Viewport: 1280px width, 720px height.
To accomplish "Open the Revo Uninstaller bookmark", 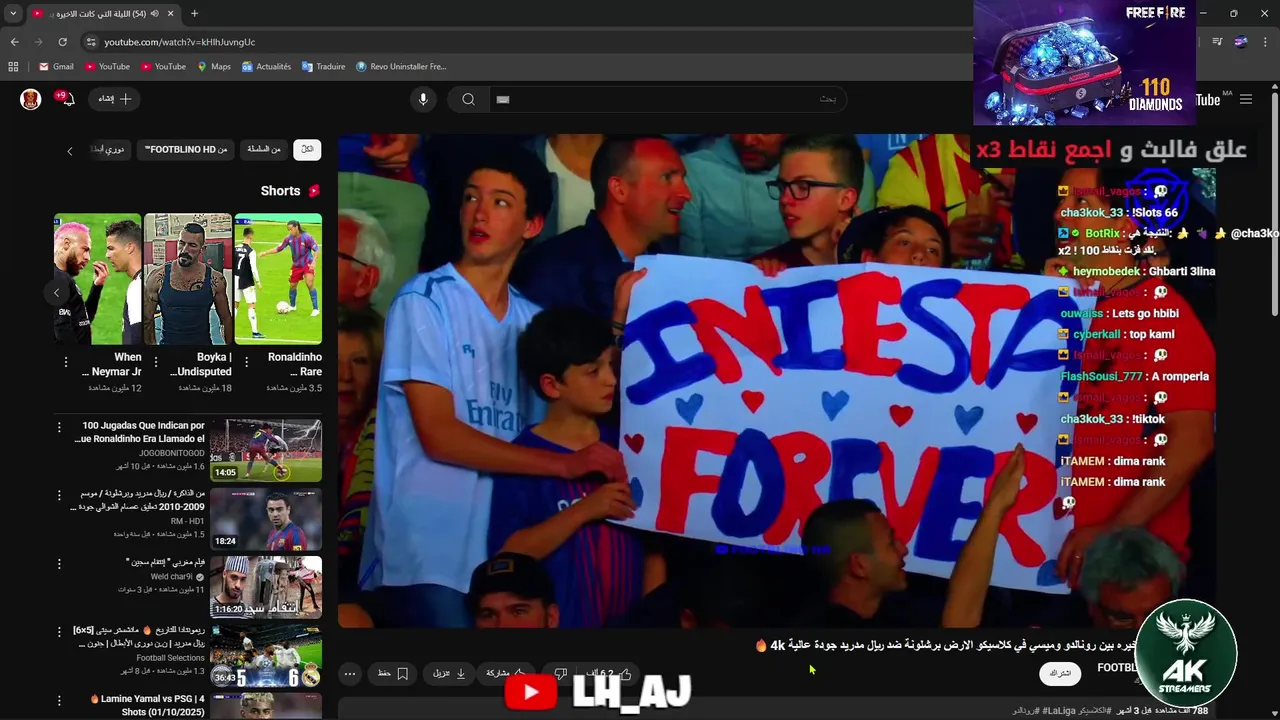I will pyautogui.click(x=401, y=67).
